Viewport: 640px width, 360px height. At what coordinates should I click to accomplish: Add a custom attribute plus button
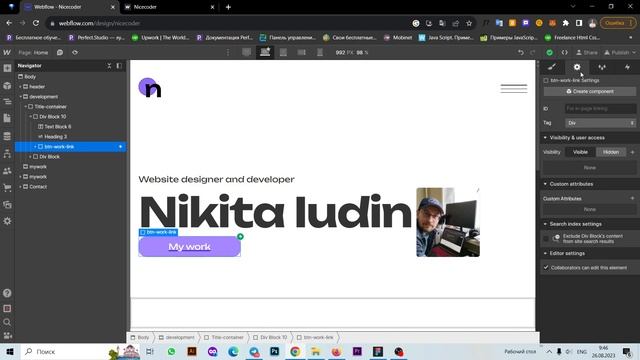632,198
